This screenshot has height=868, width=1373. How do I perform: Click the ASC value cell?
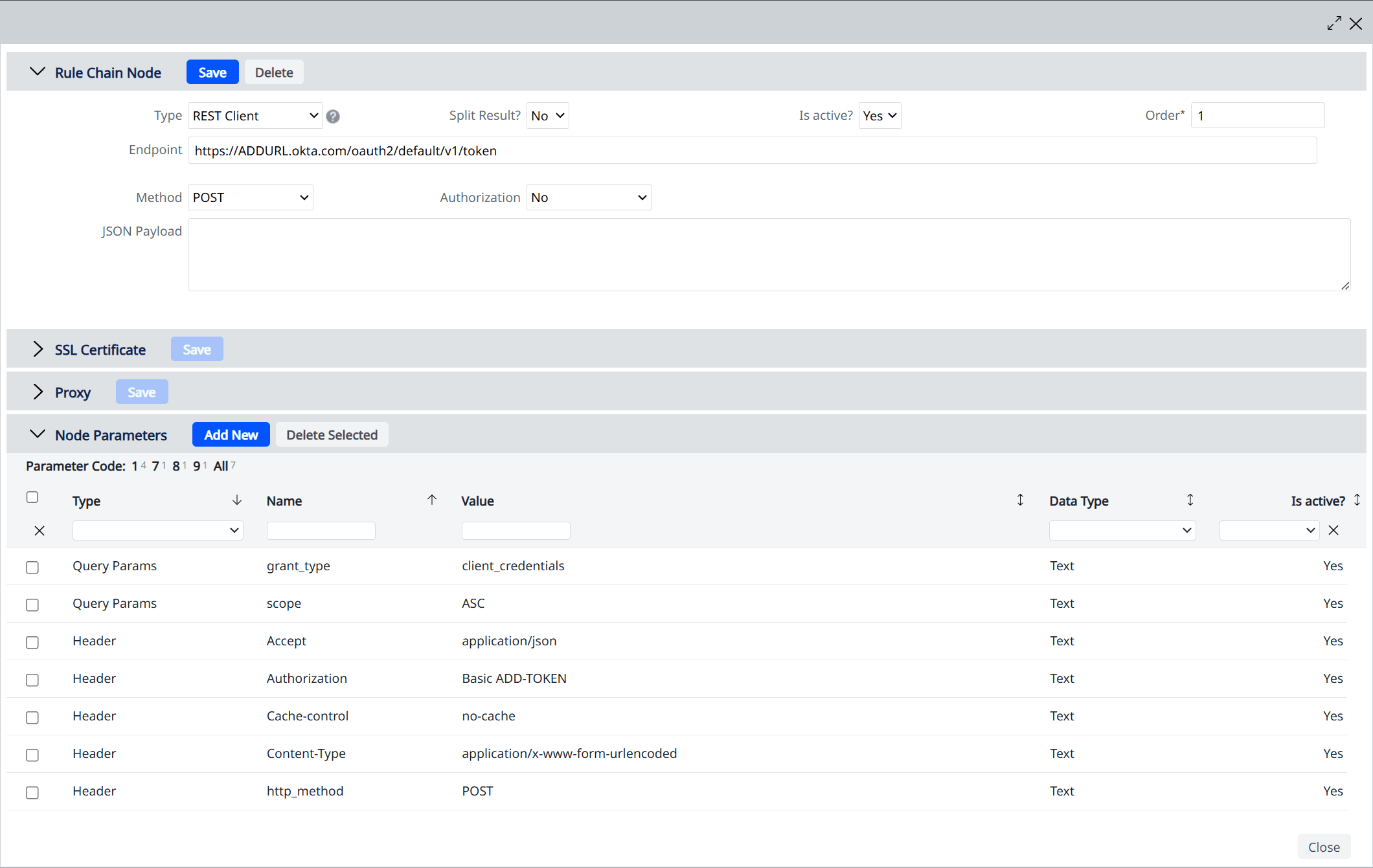tap(473, 603)
